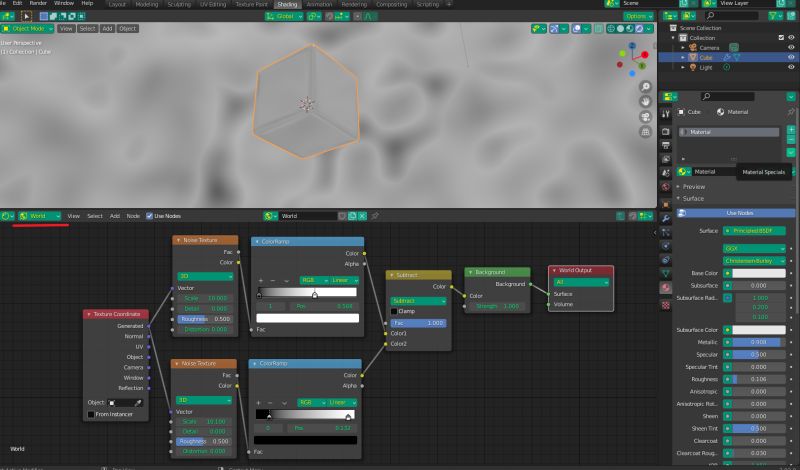Add a material slot with plus

click(791, 130)
